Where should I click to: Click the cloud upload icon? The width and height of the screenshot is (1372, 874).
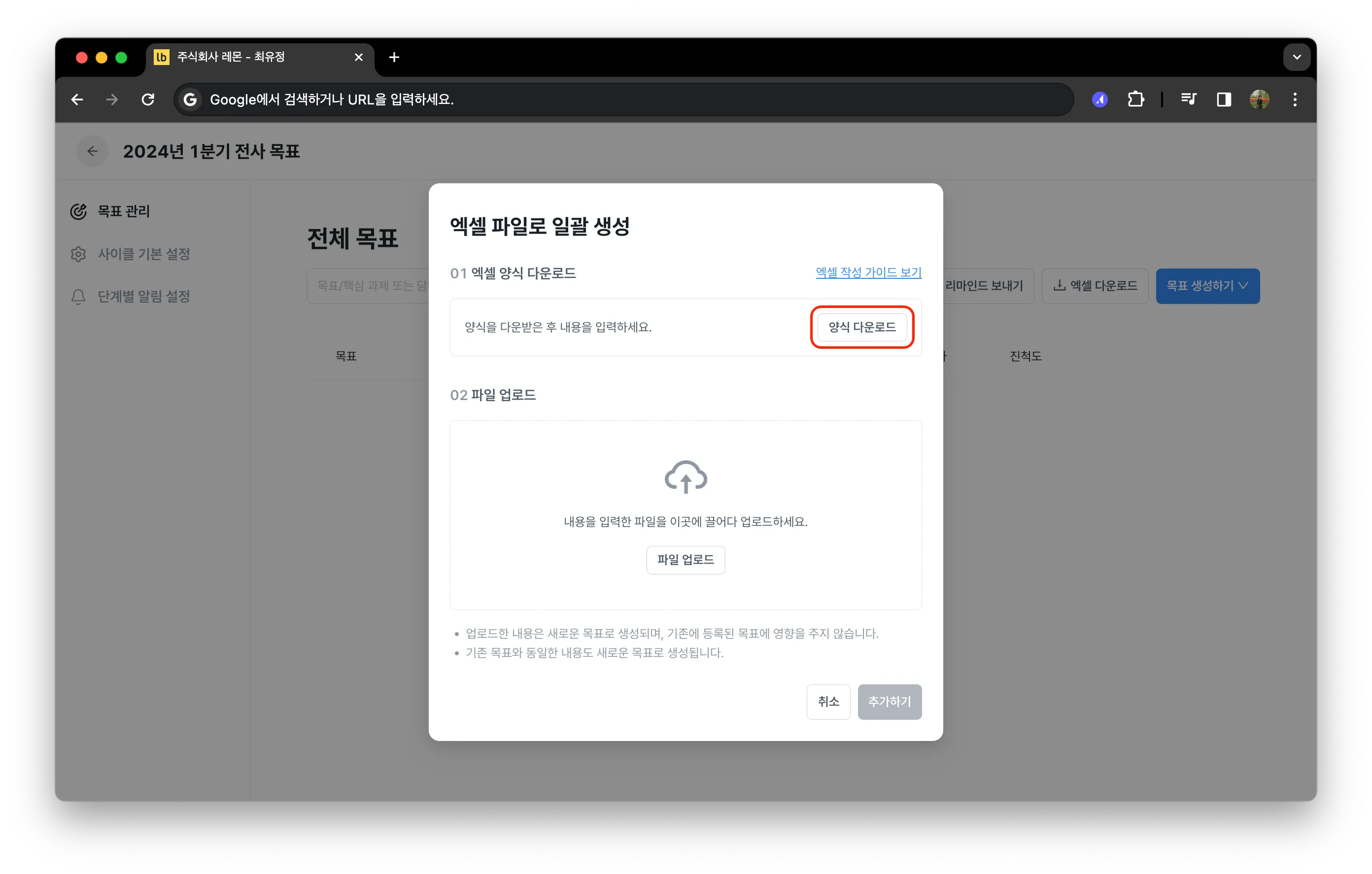[686, 476]
